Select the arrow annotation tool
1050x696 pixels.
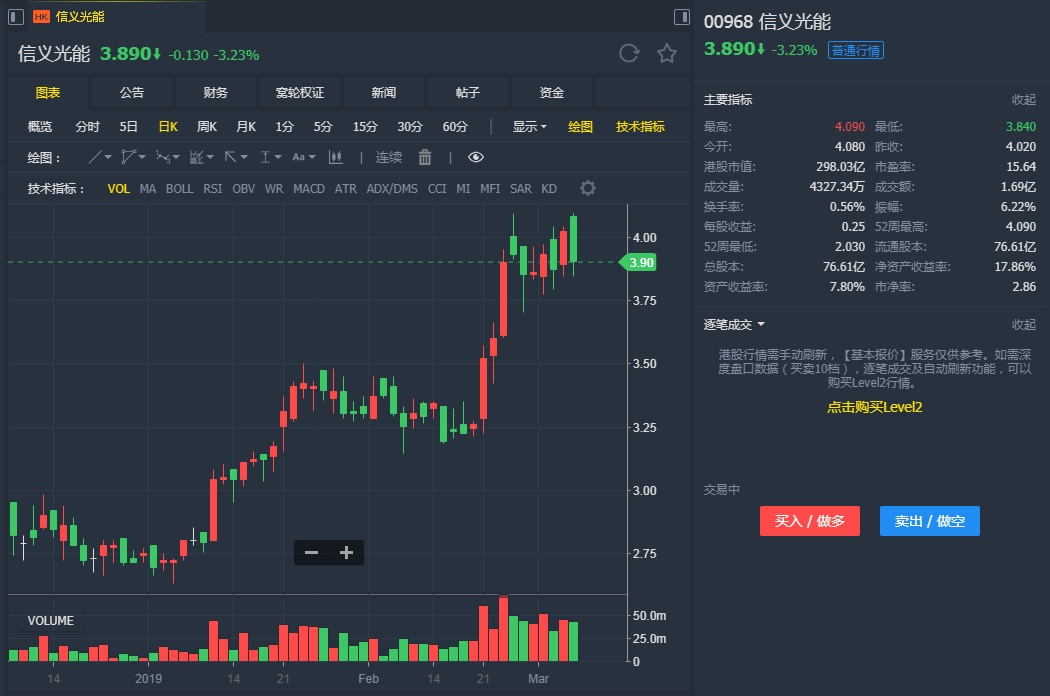(230, 157)
